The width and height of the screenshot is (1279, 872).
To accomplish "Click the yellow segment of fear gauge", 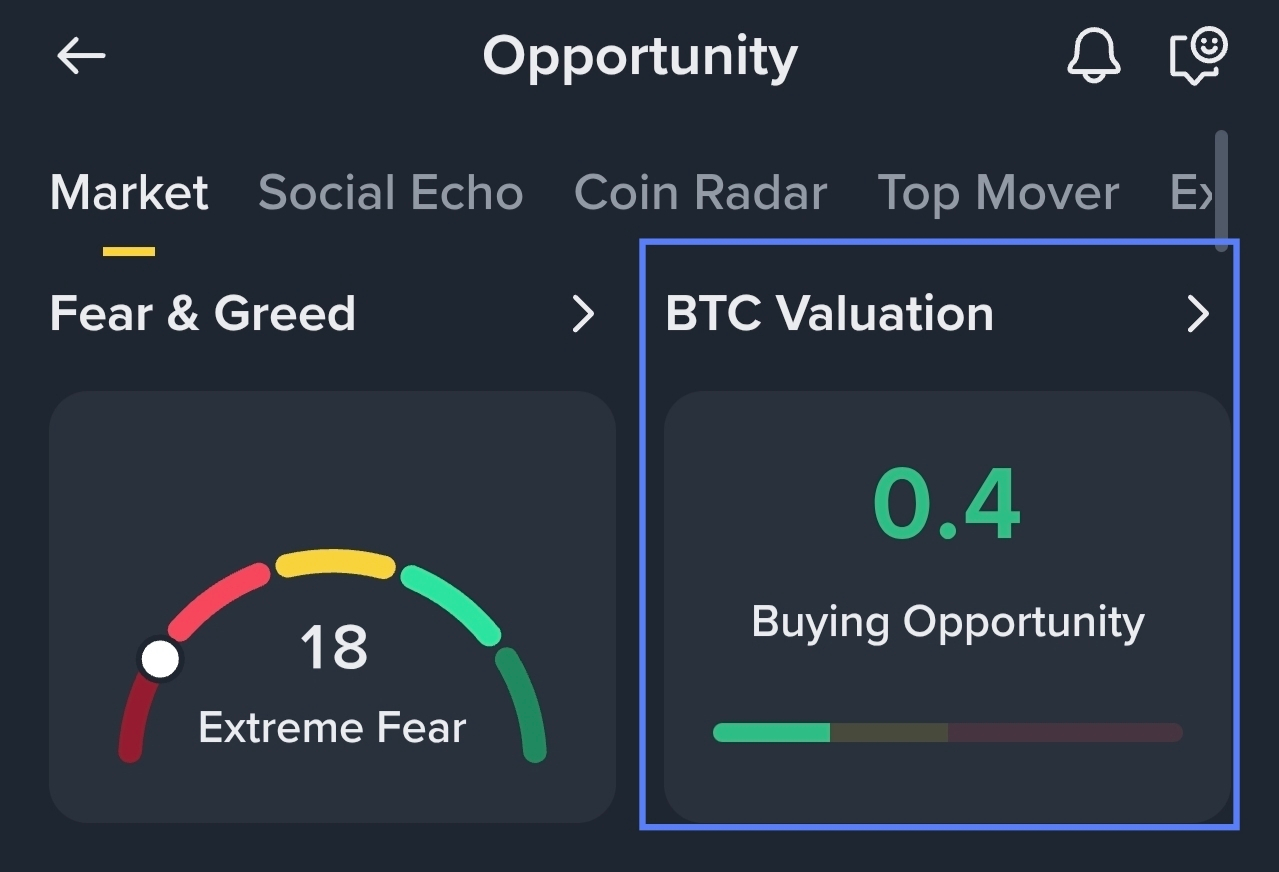I will click(335, 563).
